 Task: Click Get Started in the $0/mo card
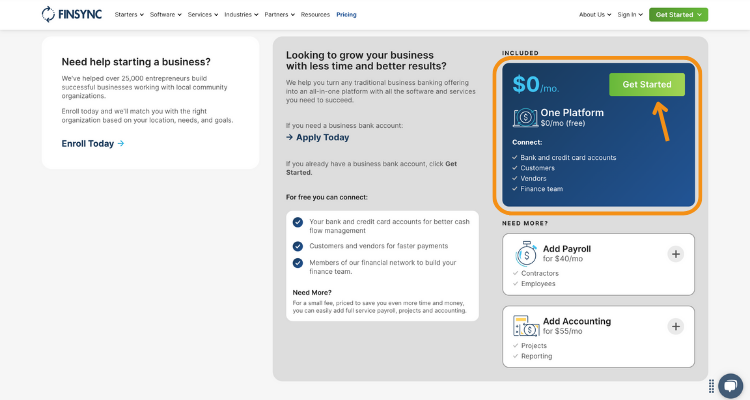coord(647,85)
